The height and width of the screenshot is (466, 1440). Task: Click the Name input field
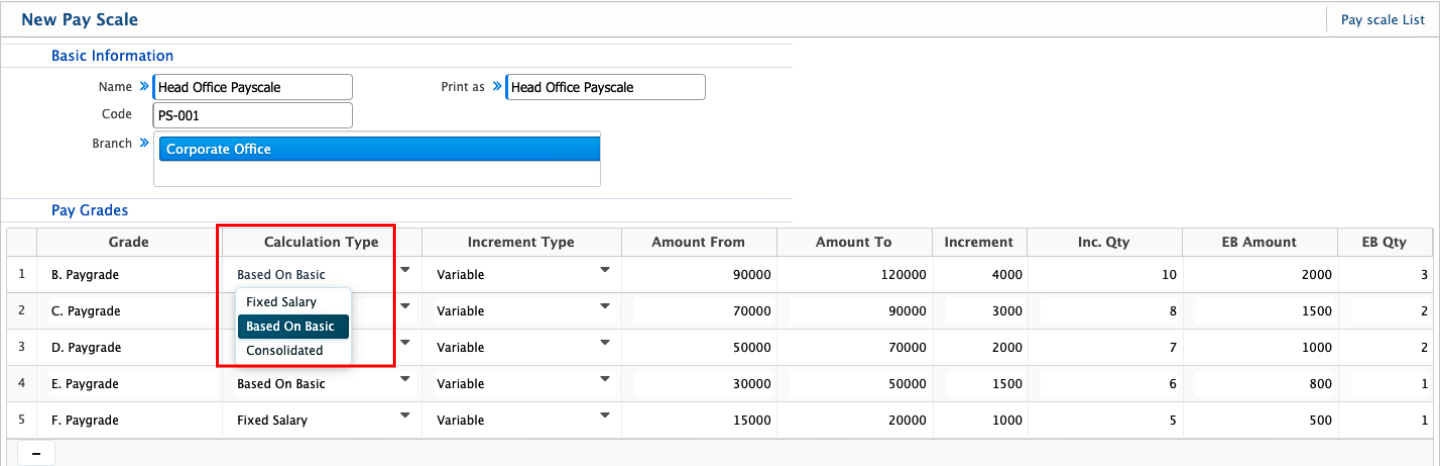click(252, 88)
